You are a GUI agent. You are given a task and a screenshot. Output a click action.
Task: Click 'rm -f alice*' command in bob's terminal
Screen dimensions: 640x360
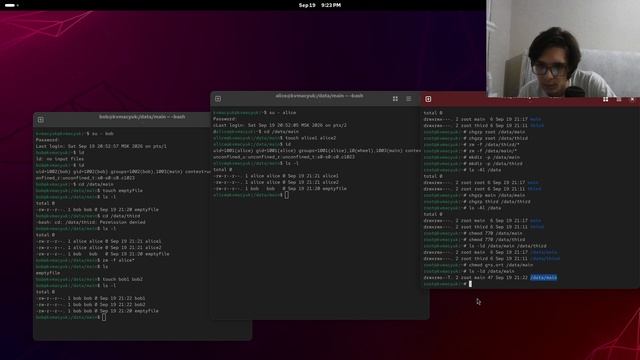(118, 260)
